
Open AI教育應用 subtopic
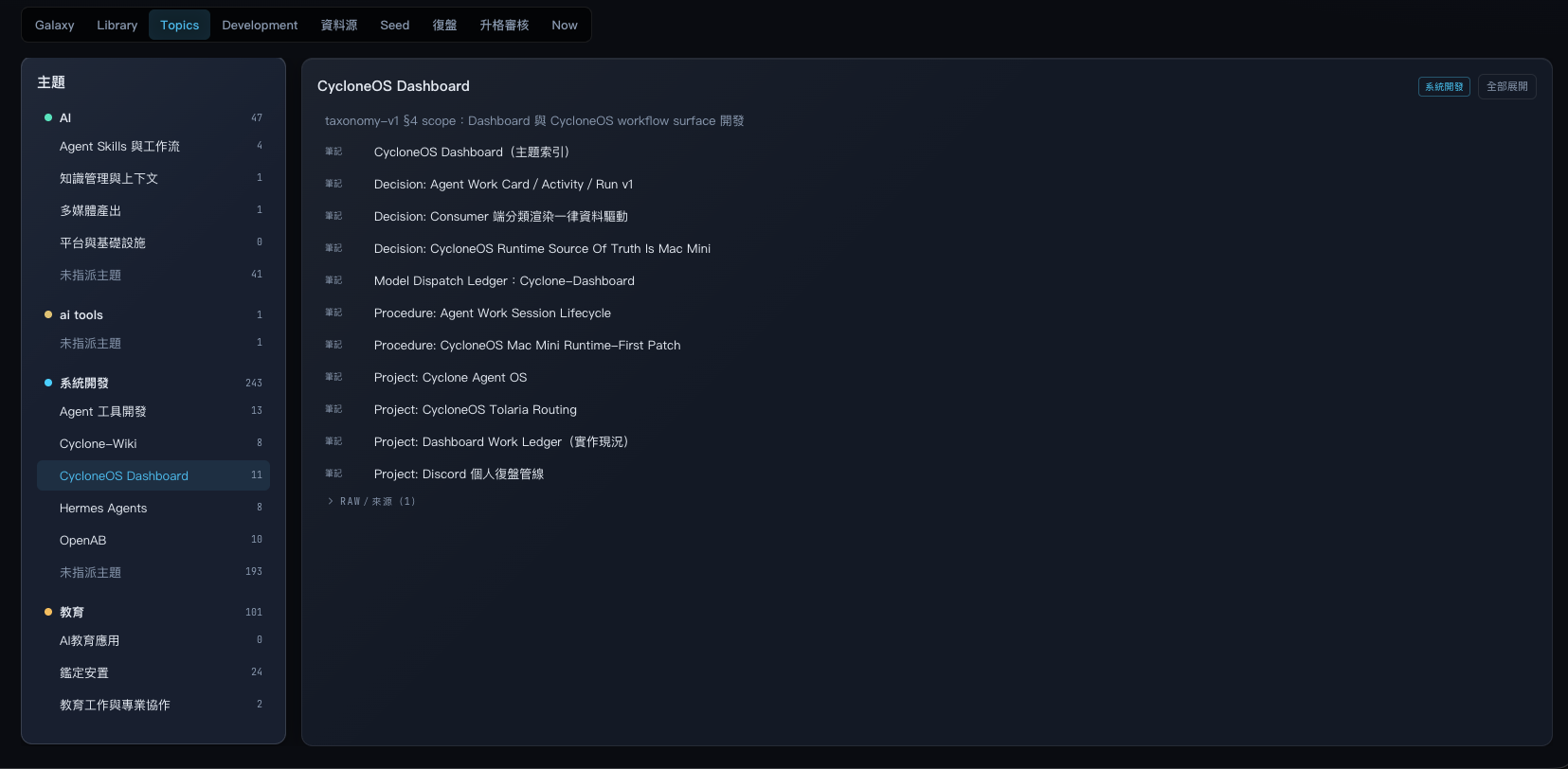pos(153,640)
